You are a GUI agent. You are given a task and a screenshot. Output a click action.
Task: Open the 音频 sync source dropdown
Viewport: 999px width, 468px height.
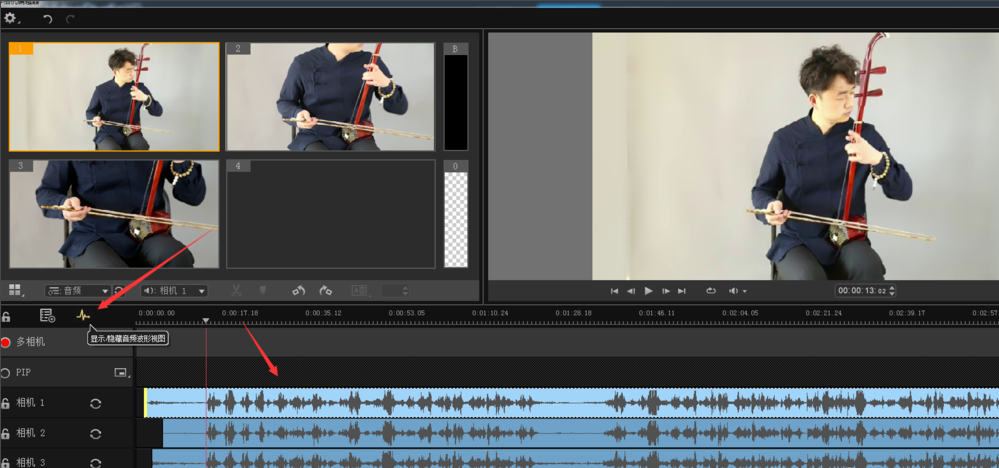77,291
